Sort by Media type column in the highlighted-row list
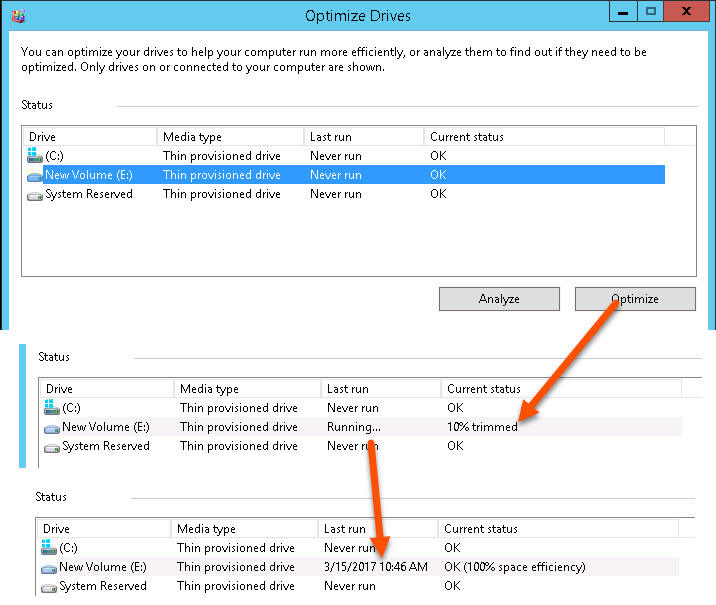 (231, 137)
